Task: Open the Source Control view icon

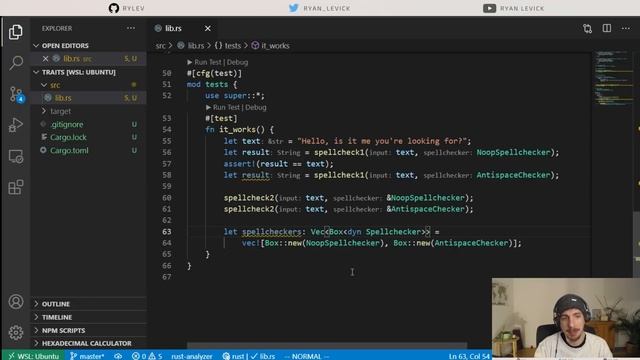Action: [16, 94]
